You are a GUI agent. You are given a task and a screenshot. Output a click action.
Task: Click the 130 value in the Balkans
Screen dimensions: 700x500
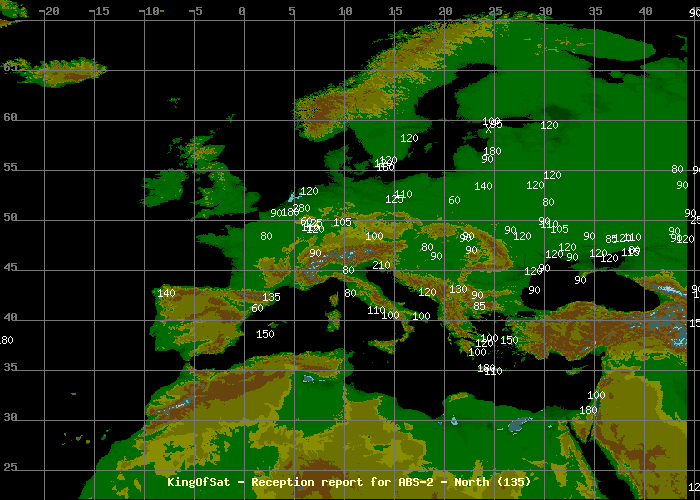[458, 289]
